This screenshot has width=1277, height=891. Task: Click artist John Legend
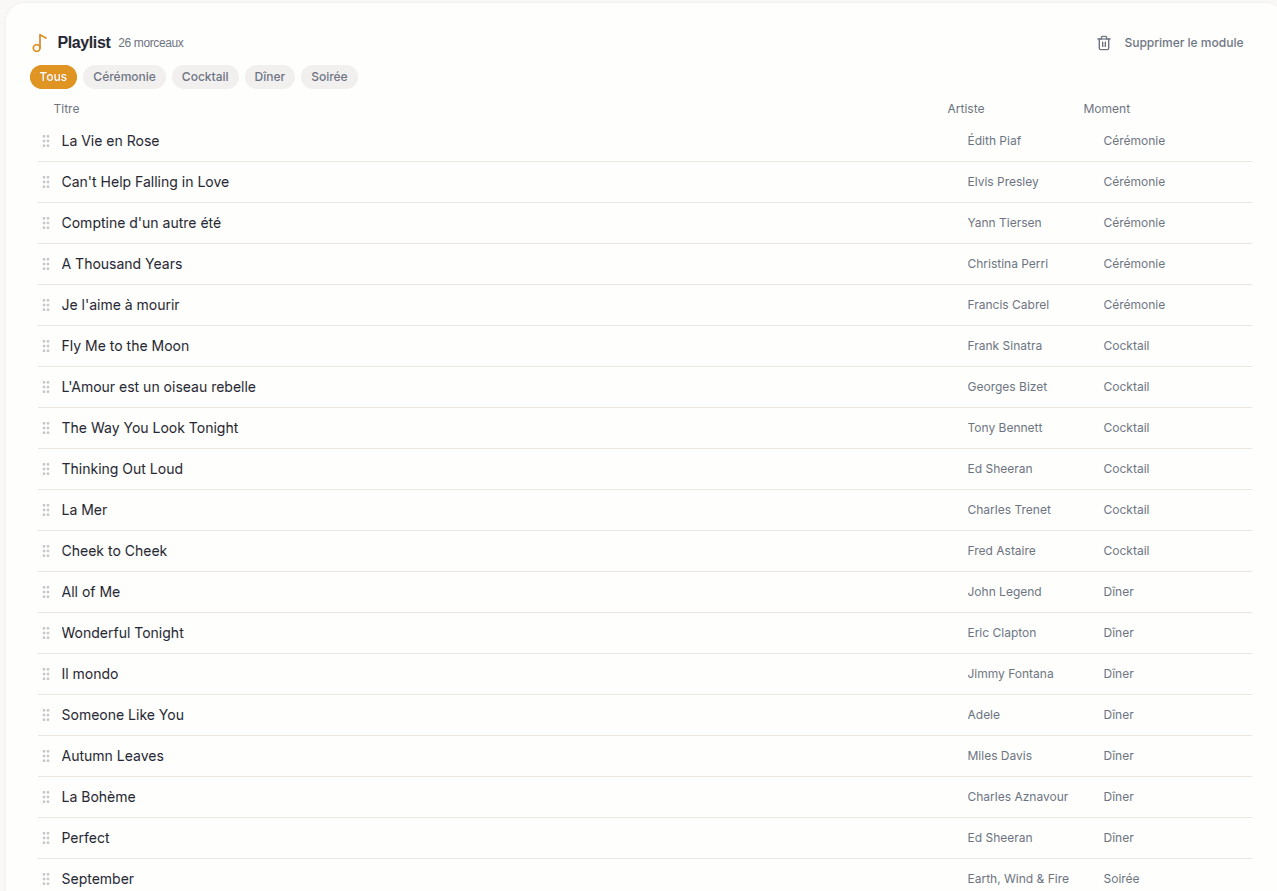click(x=1005, y=592)
